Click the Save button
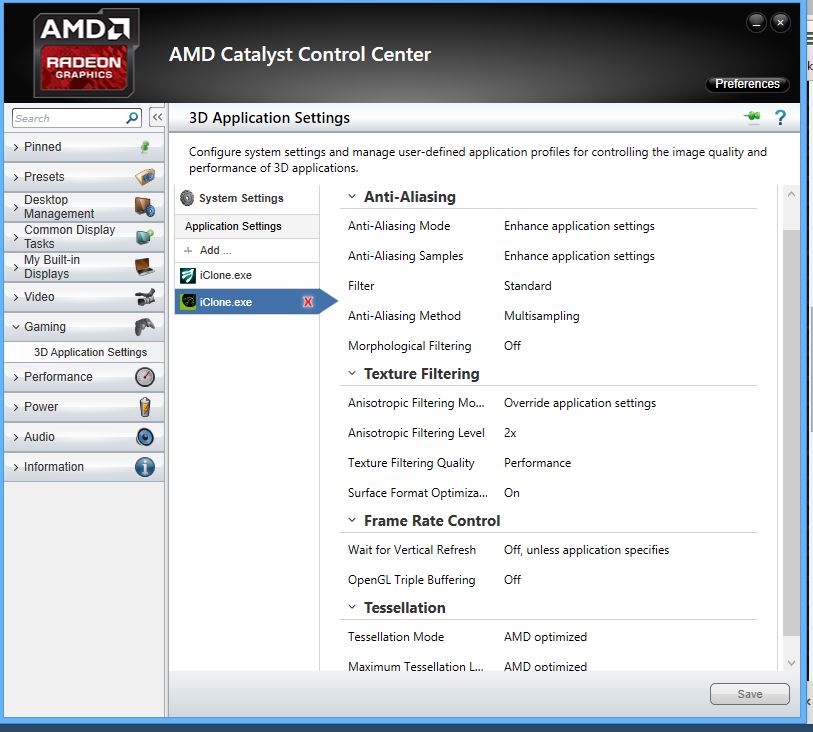813x732 pixels. click(x=749, y=694)
